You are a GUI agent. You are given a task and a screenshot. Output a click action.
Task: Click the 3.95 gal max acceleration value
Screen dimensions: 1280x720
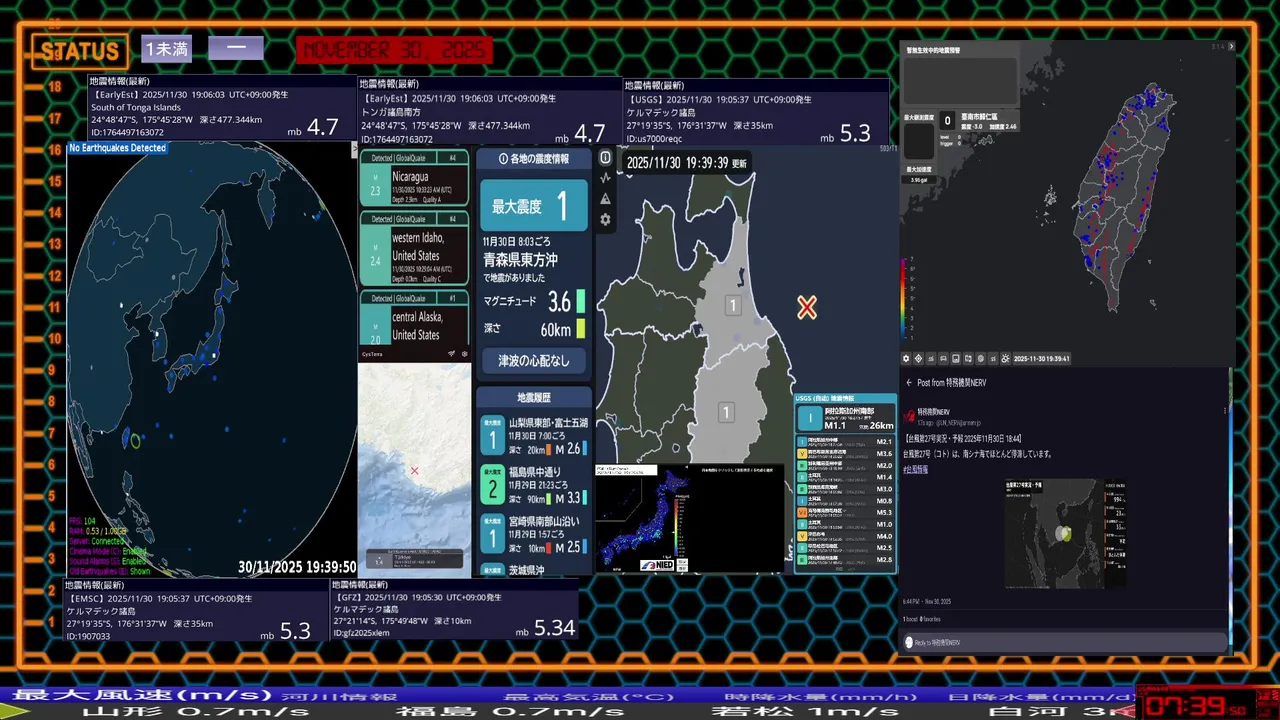pyautogui.click(x=919, y=180)
